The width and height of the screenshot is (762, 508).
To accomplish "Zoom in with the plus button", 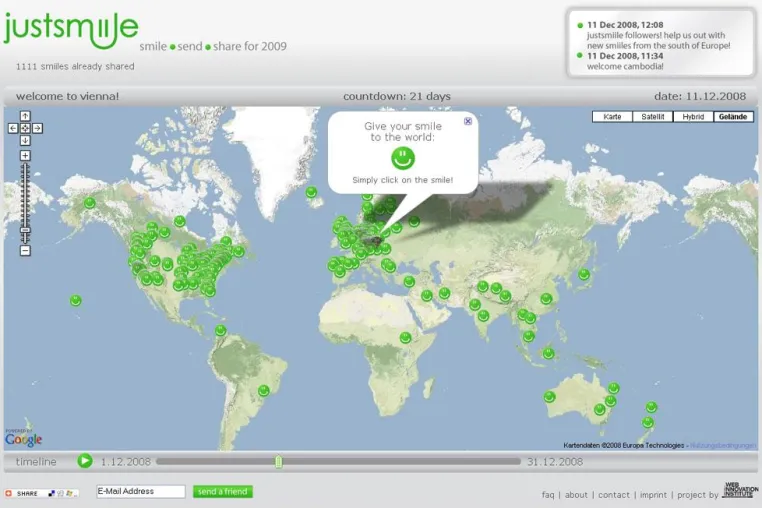I will pos(25,156).
